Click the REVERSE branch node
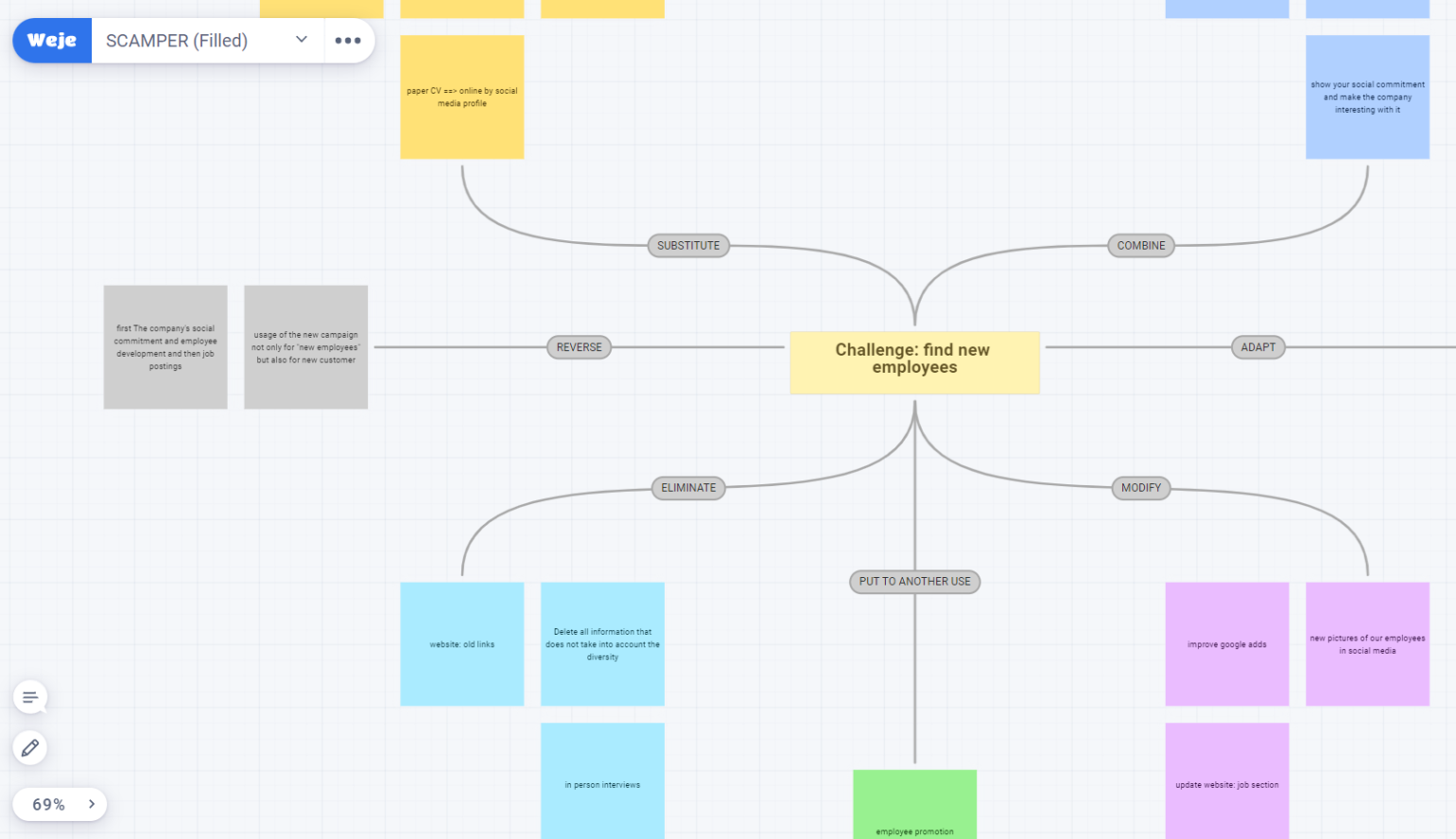The image size is (1456, 839). pos(579,347)
